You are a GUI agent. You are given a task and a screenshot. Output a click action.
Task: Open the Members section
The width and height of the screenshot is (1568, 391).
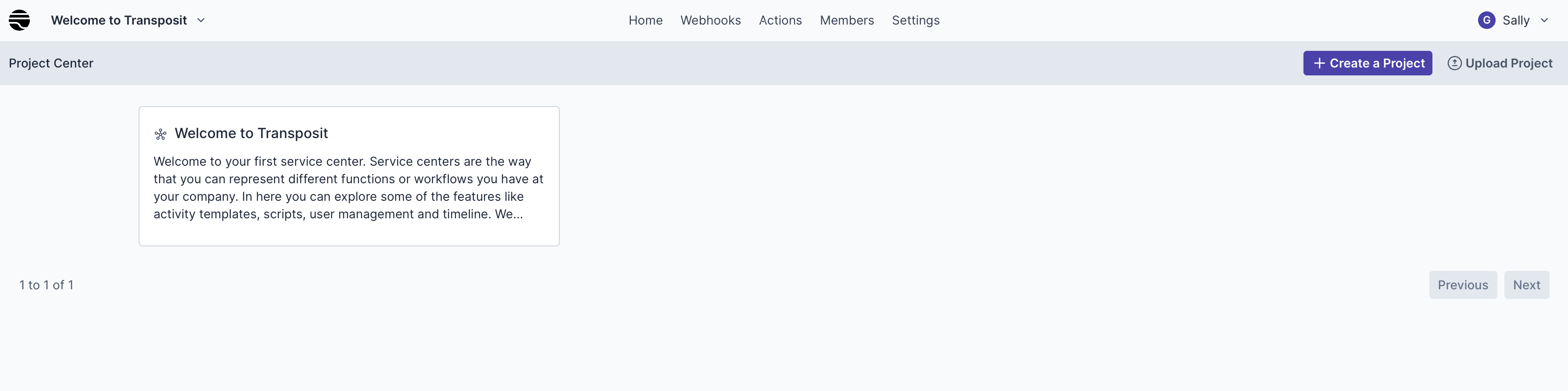pos(847,20)
